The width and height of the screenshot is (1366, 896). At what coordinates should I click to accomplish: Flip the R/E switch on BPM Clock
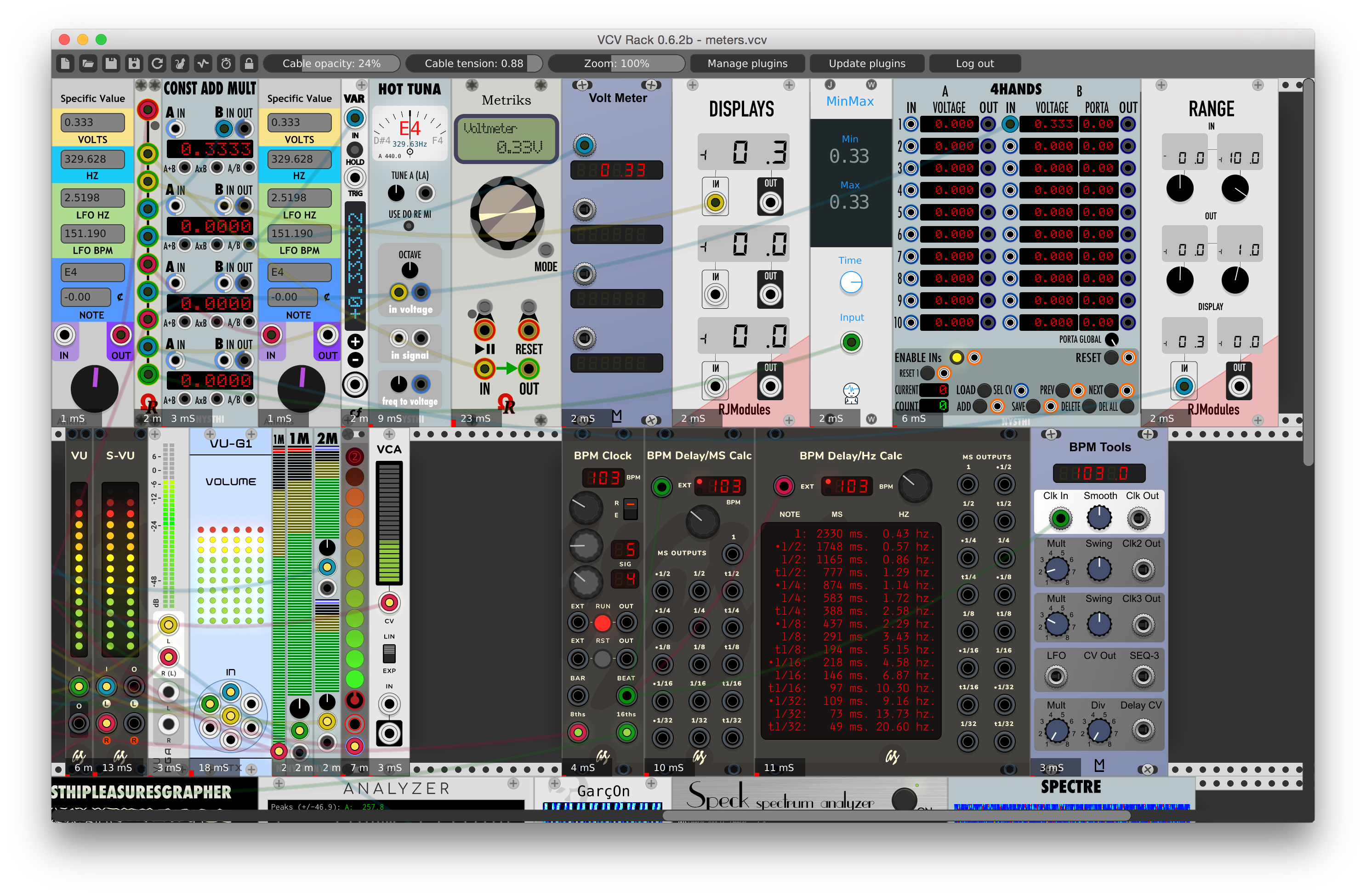click(x=630, y=508)
